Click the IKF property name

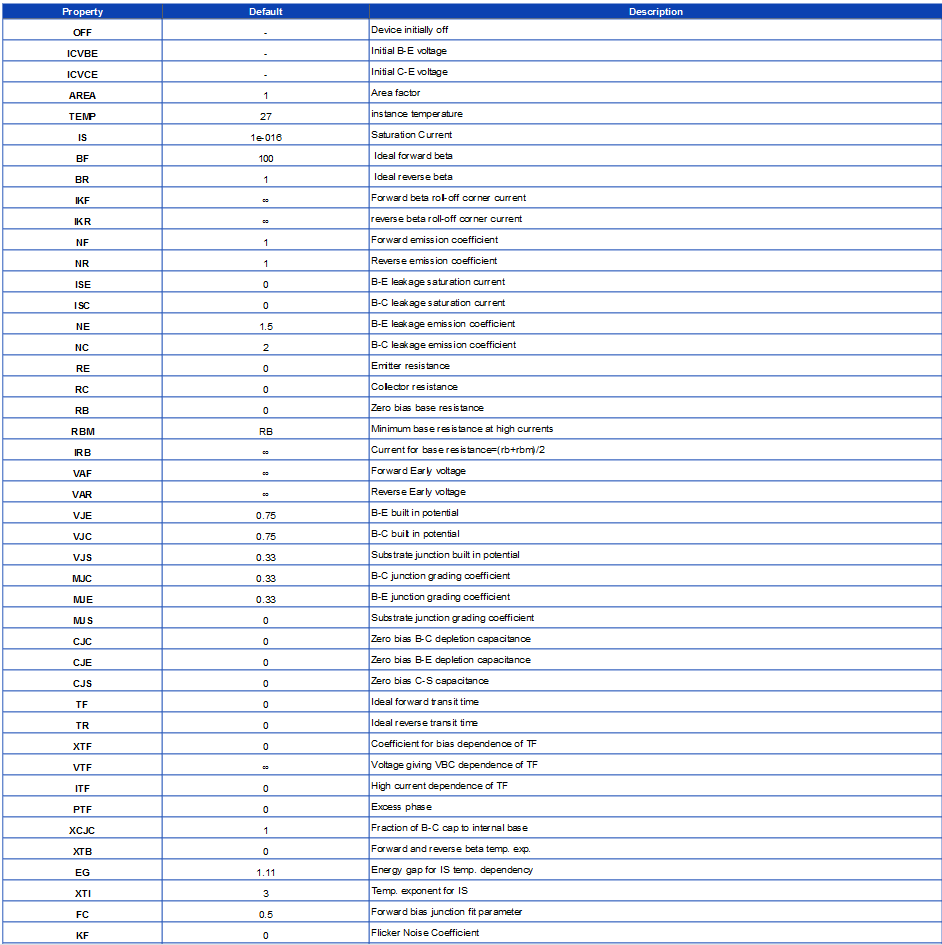(83, 200)
